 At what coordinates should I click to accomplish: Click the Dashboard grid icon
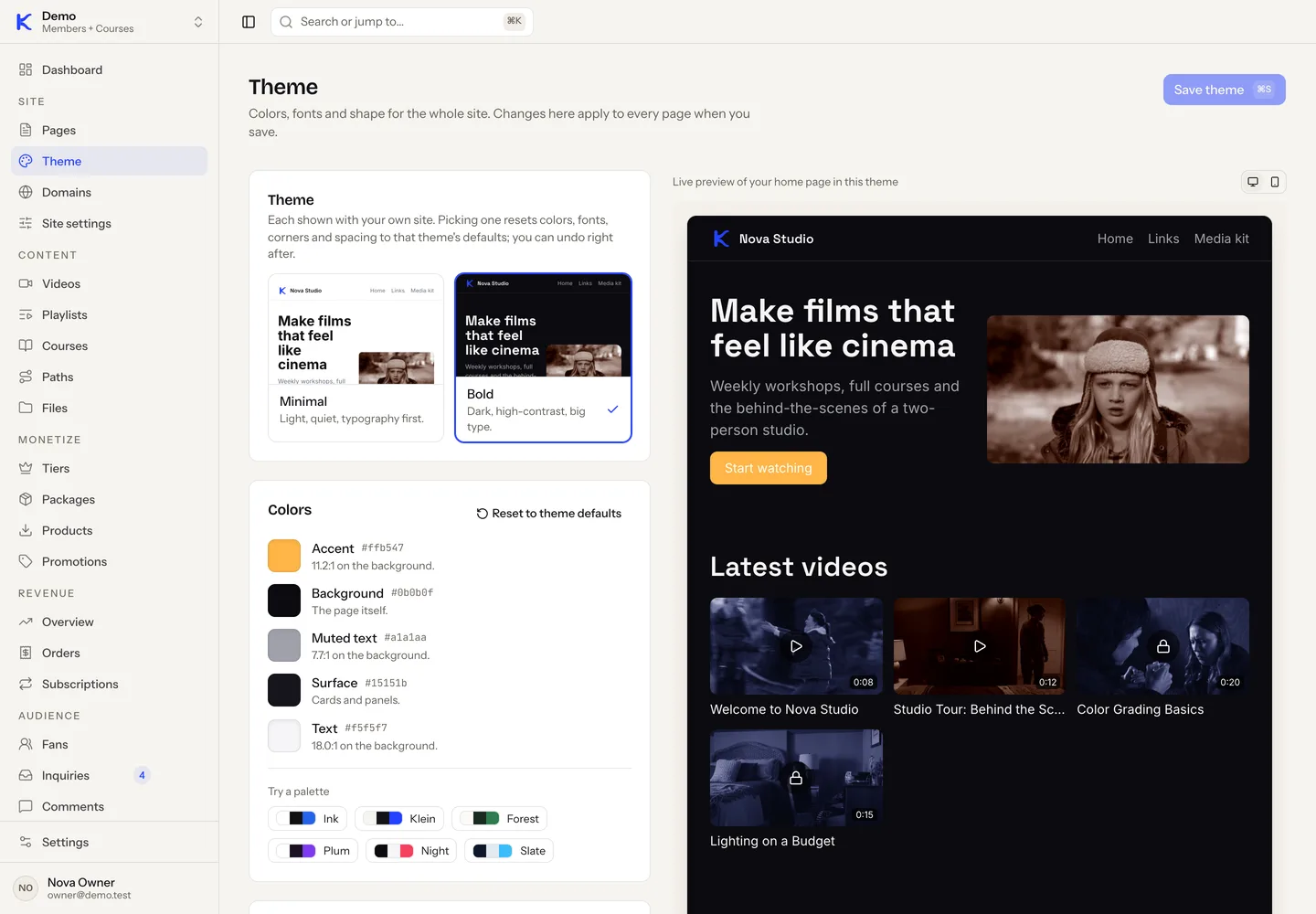pos(26,69)
